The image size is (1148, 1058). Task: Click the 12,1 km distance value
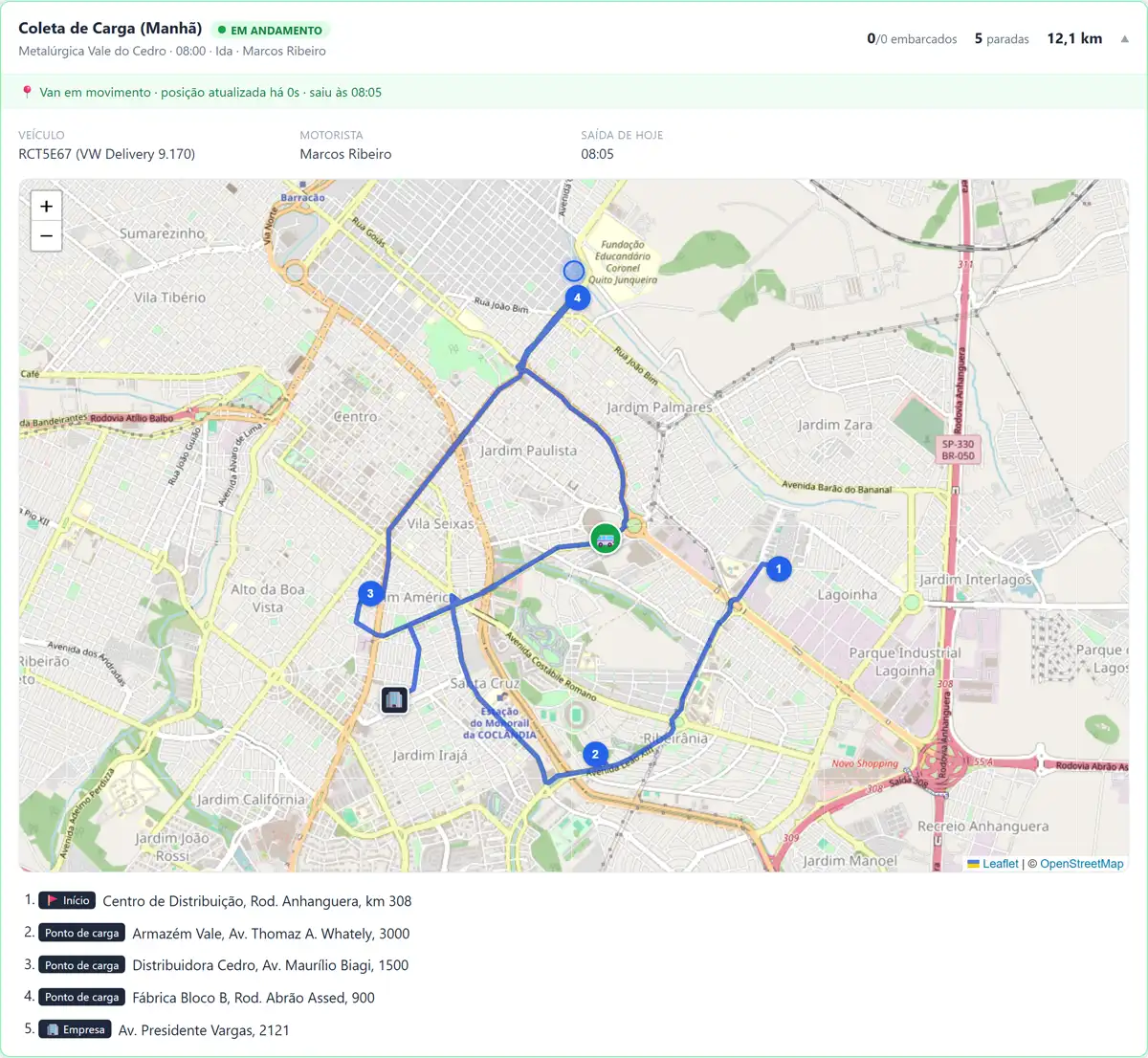1074,38
